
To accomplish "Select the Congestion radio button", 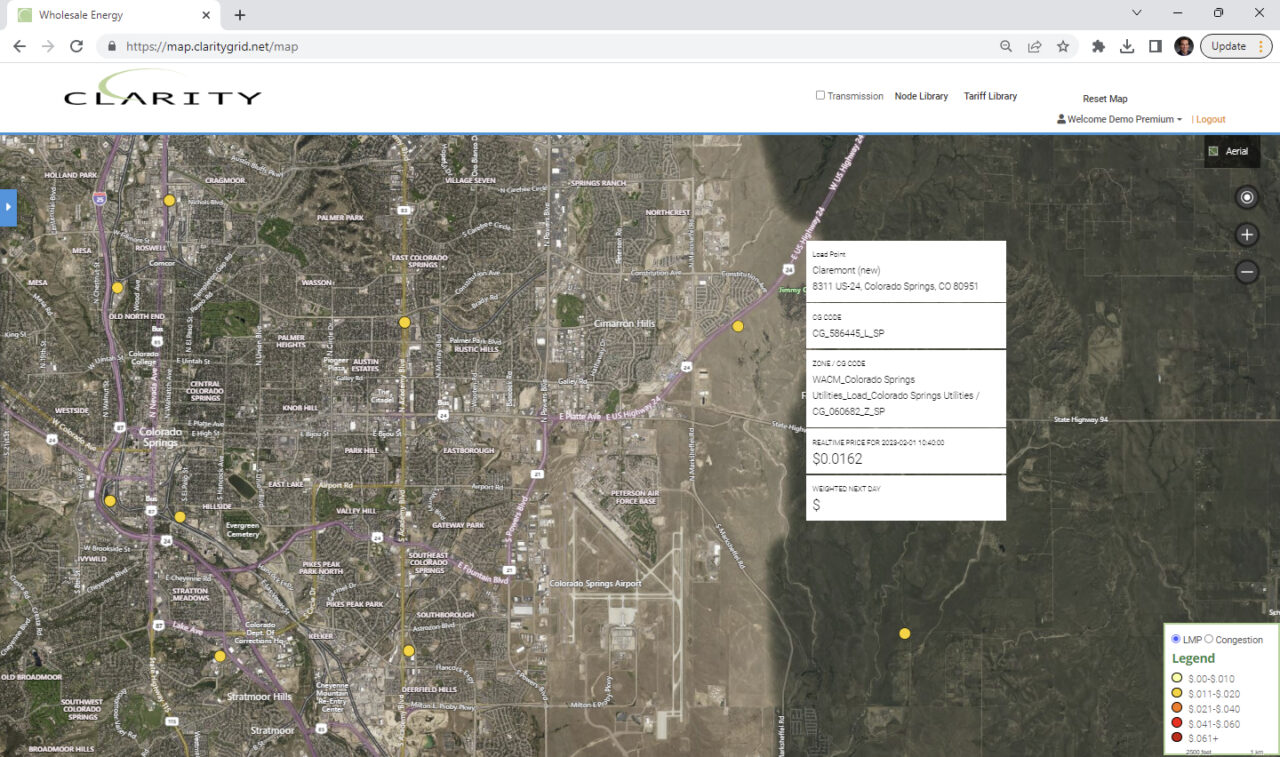I will [1209, 639].
